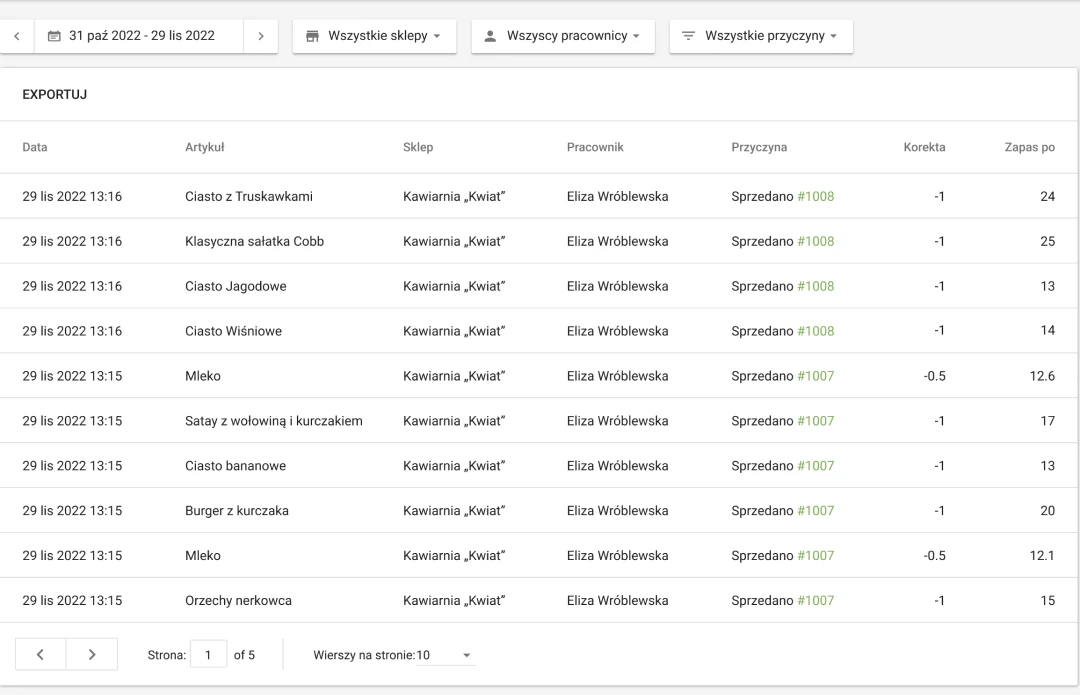Change the rows per page dropdown

click(394, 655)
